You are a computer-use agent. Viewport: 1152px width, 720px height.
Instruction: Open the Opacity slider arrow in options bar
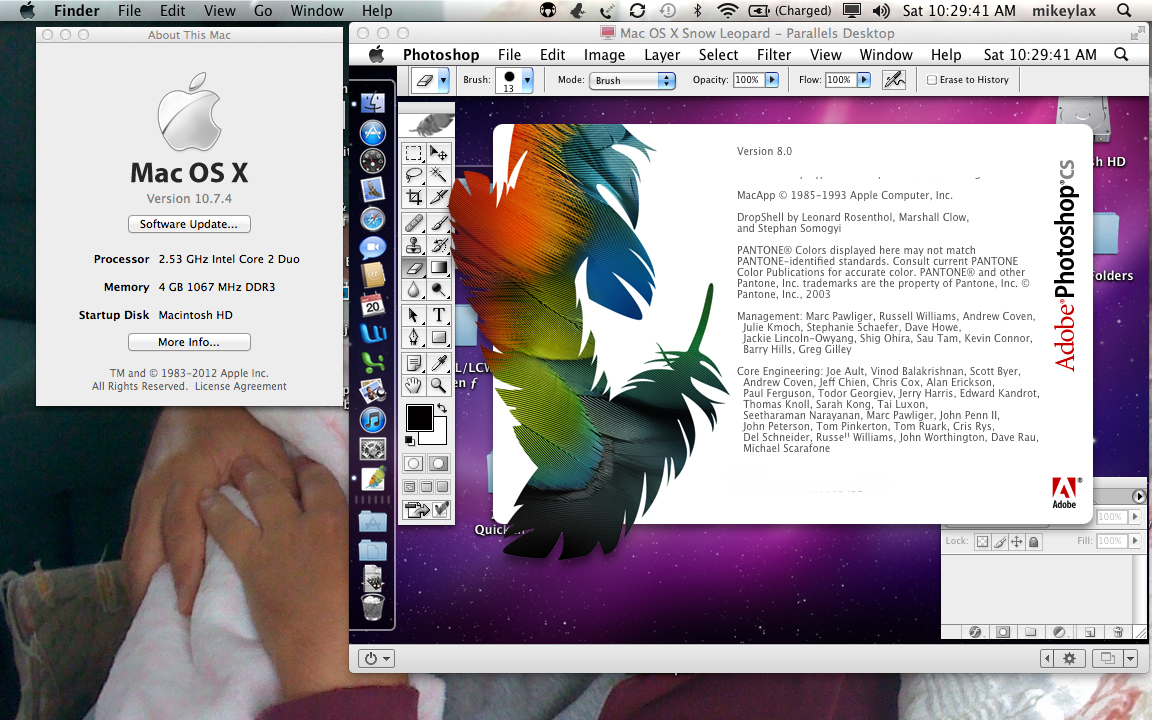tap(771, 79)
